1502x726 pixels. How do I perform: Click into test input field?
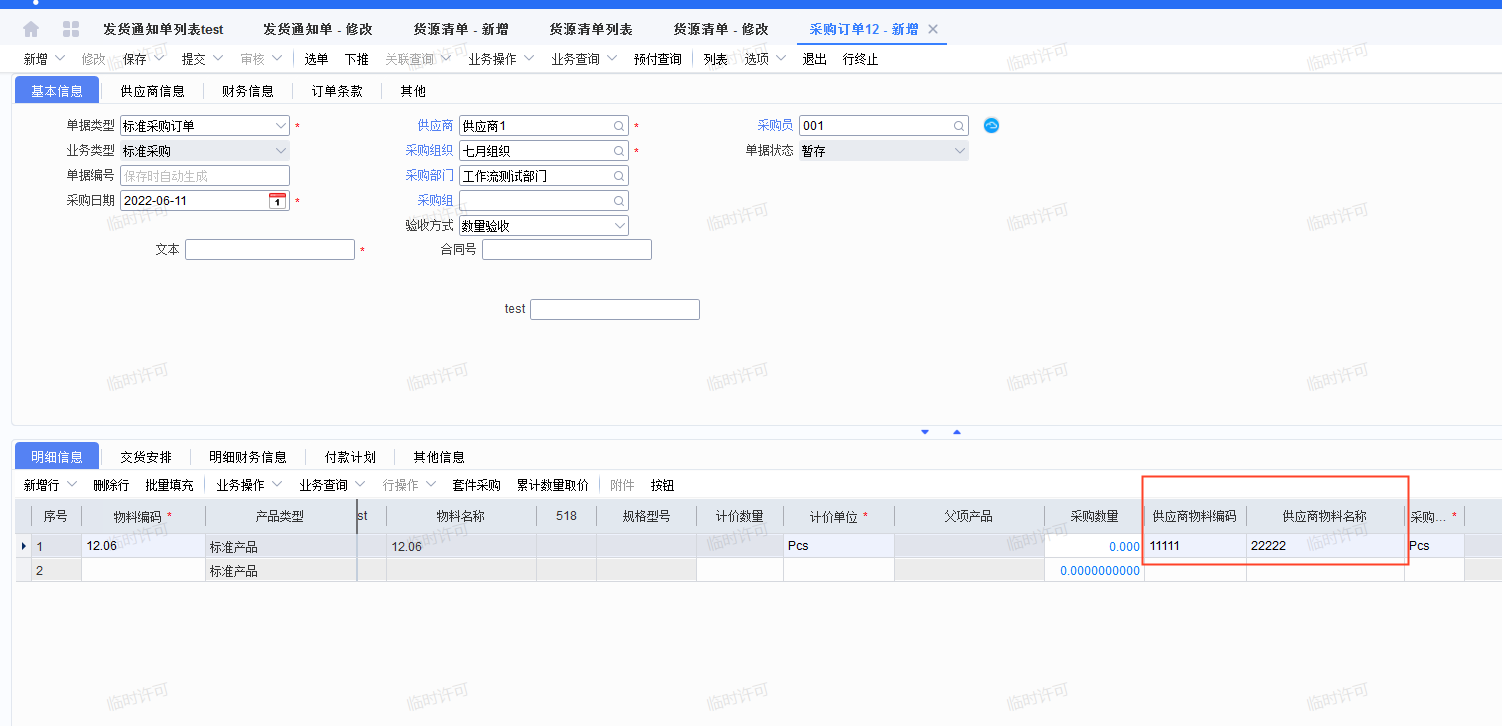click(615, 309)
